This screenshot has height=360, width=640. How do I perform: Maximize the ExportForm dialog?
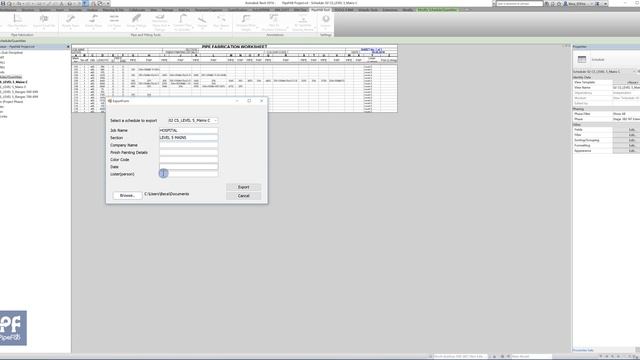[x=249, y=101]
